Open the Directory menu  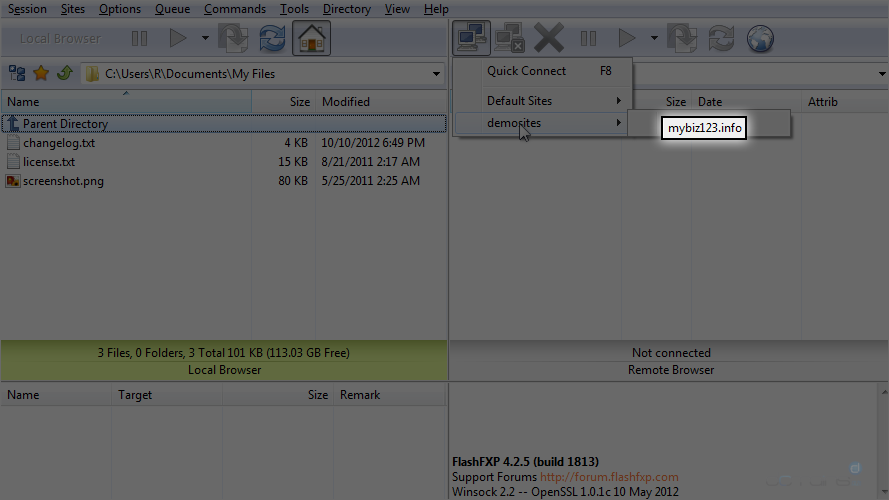point(346,9)
